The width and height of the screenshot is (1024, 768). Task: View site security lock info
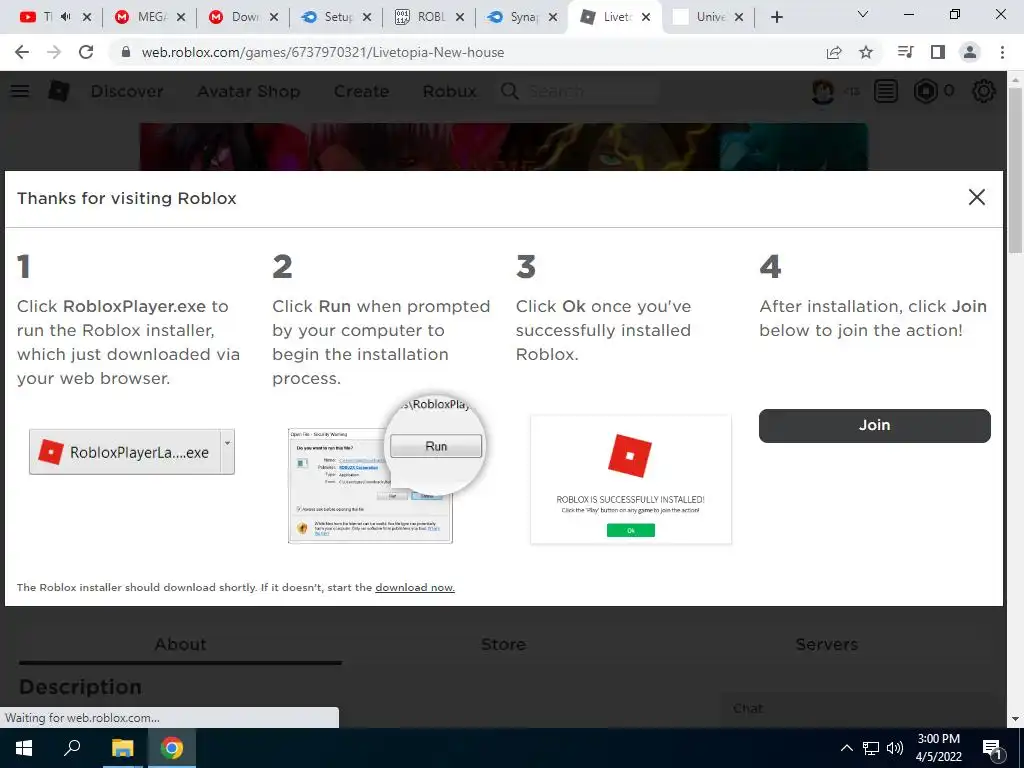click(x=126, y=52)
